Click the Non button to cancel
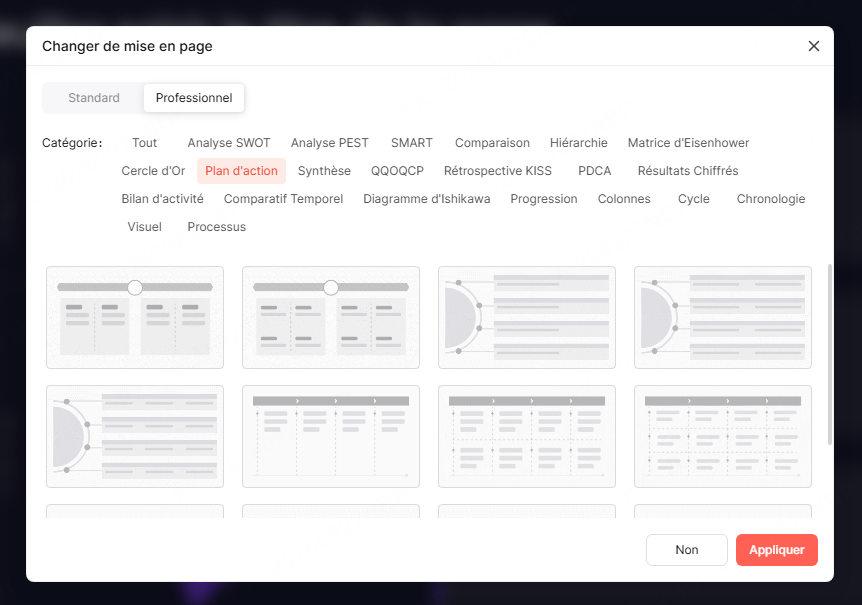 coord(687,550)
